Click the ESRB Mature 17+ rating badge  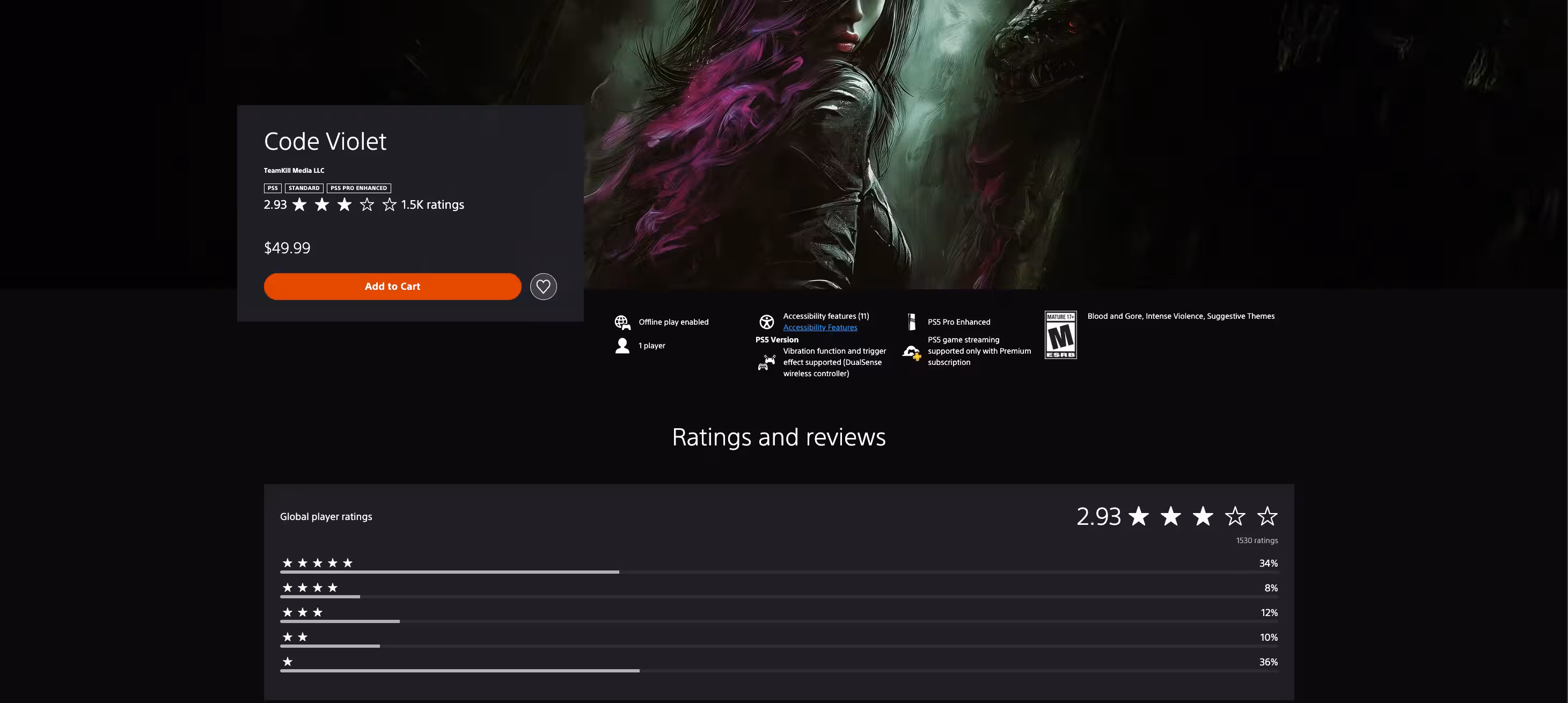coord(1060,335)
